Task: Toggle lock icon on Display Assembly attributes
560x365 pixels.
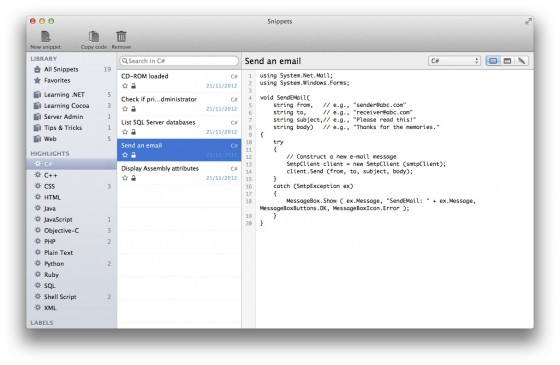Action: (x=133, y=178)
